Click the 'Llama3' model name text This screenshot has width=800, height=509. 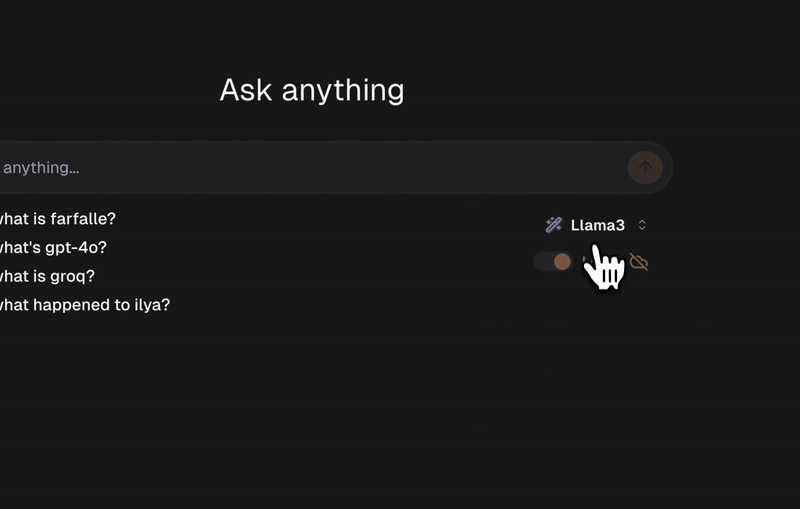pos(597,225)
